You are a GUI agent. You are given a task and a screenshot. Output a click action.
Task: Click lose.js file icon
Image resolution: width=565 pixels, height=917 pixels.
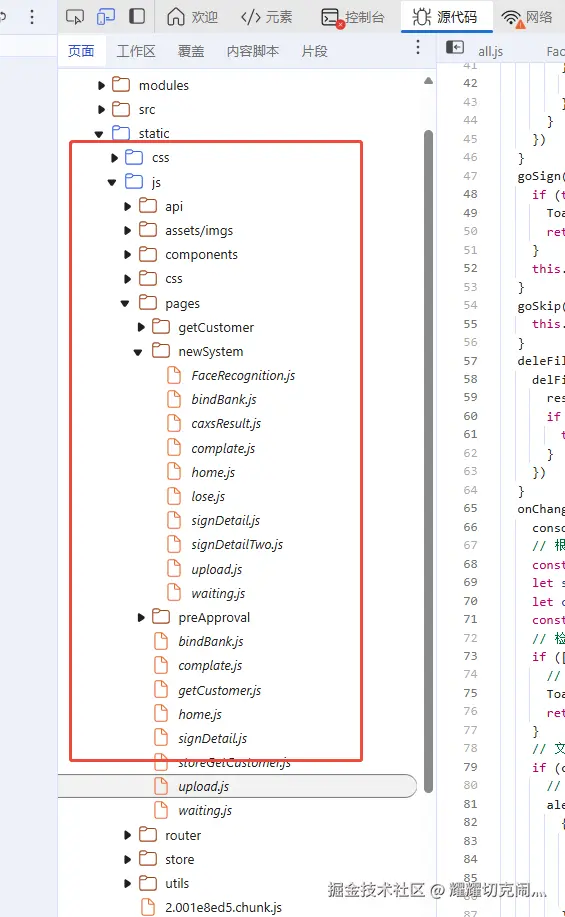[x=174, y=496]
